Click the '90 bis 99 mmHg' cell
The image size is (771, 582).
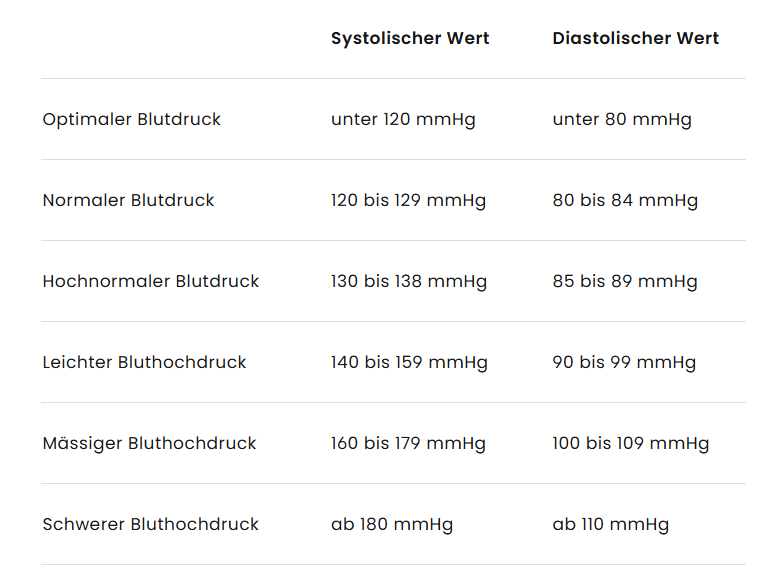coord(624,363)
